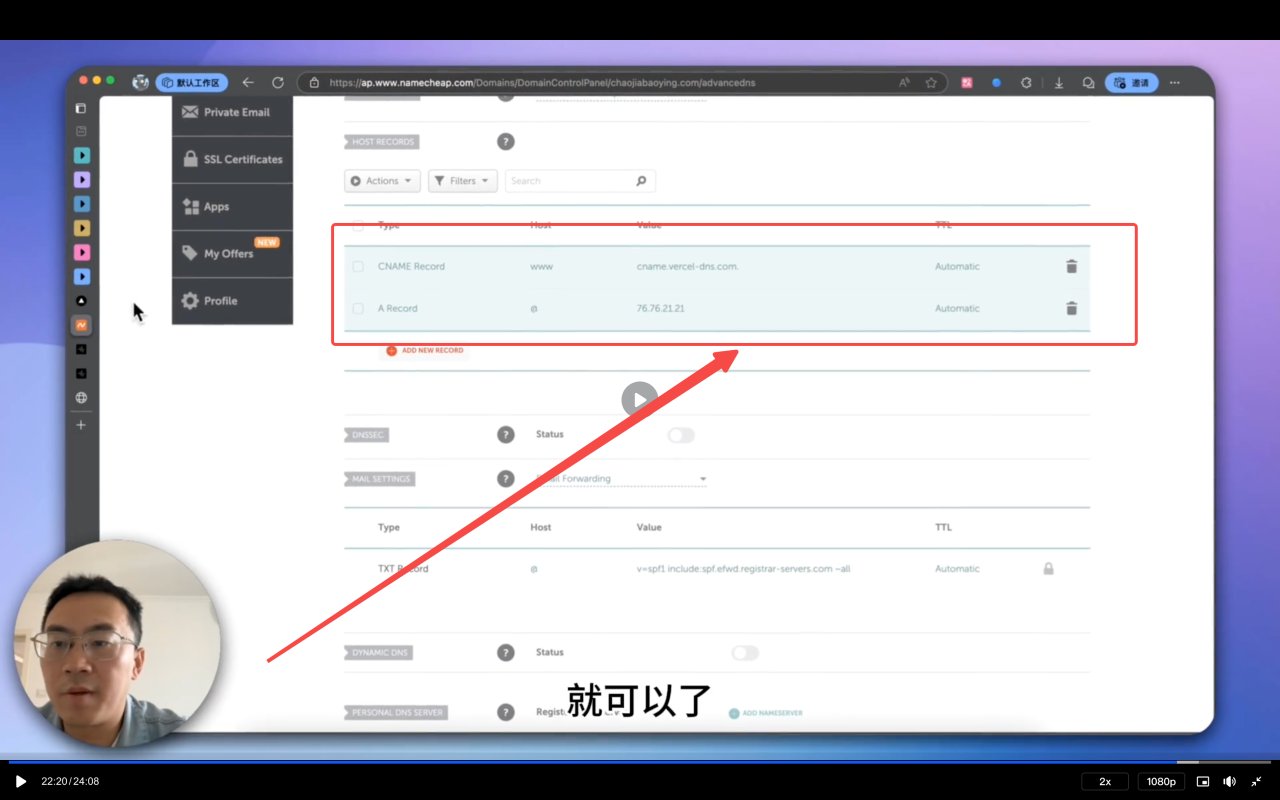Open the 2x playback speed menu

click(1105, 781)
